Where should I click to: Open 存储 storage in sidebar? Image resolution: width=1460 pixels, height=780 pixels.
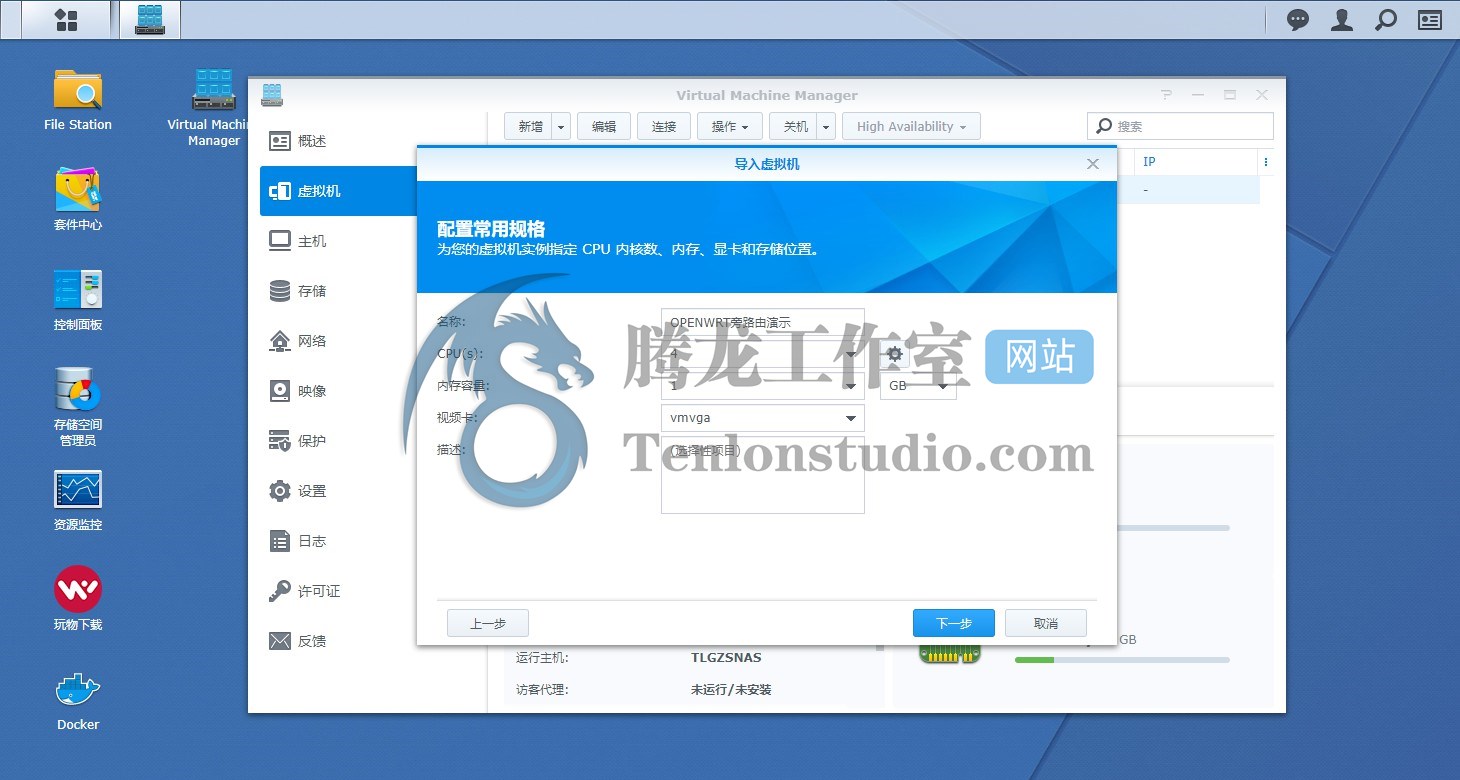coord(338,291)
